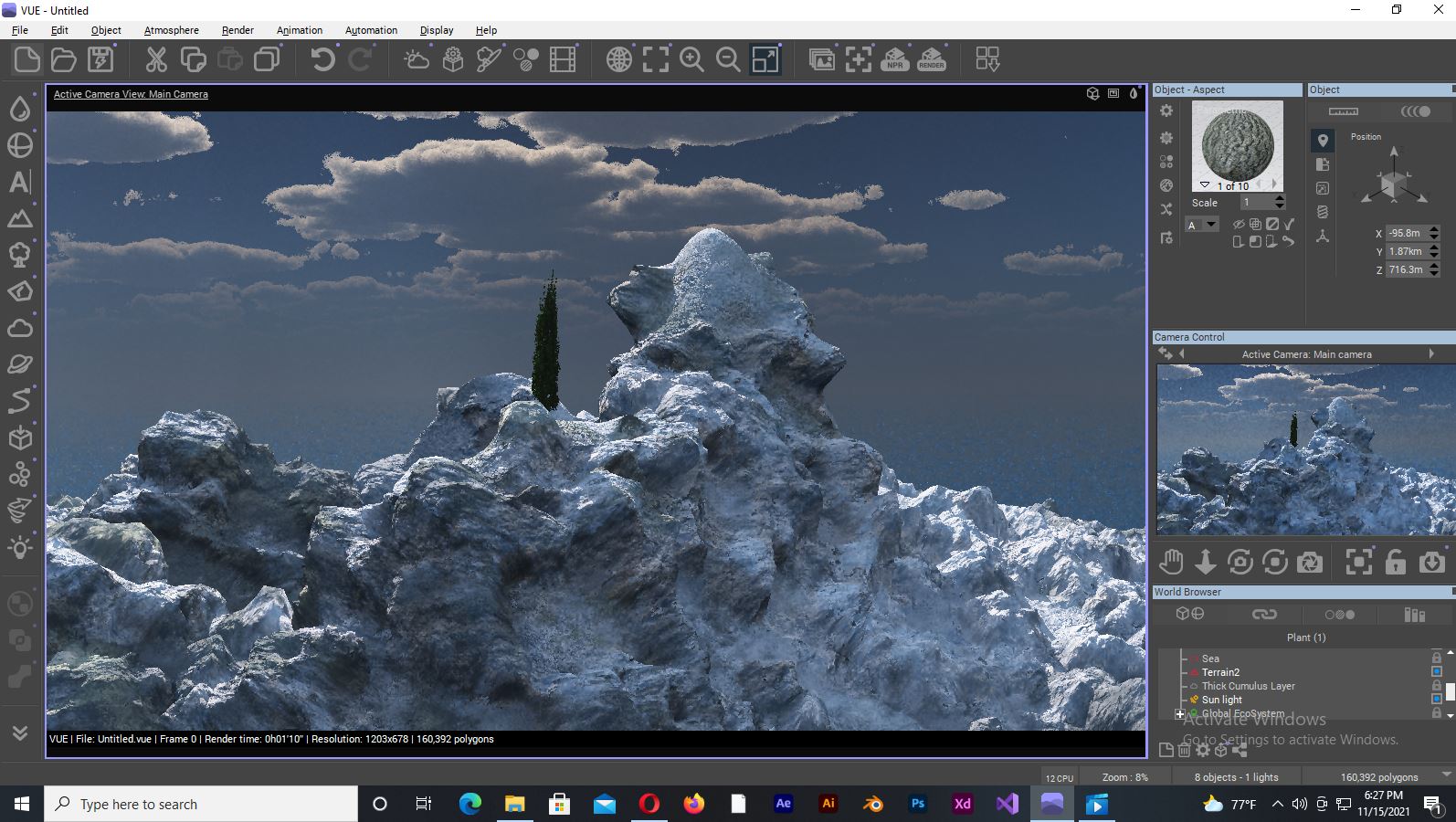Viewport: 1456px width, 822px height.
Task: Open the 'A' dropdown in Object Aspect
Action: 1202,225
